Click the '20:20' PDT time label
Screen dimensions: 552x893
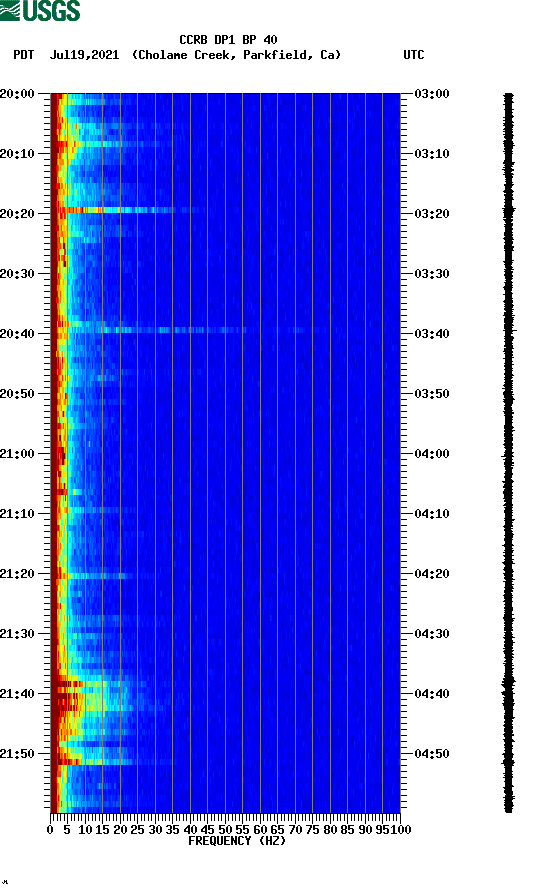coord(18,214)
